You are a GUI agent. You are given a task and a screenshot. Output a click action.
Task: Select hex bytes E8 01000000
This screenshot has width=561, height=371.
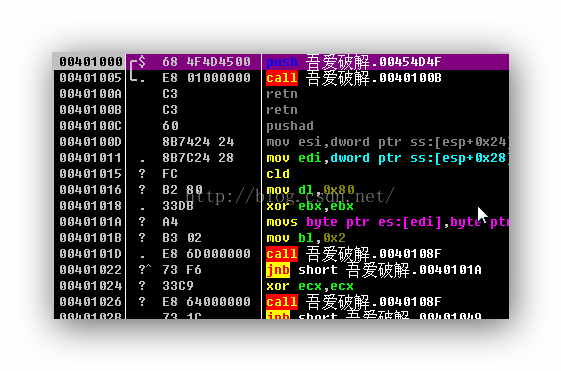pos(206,78)
